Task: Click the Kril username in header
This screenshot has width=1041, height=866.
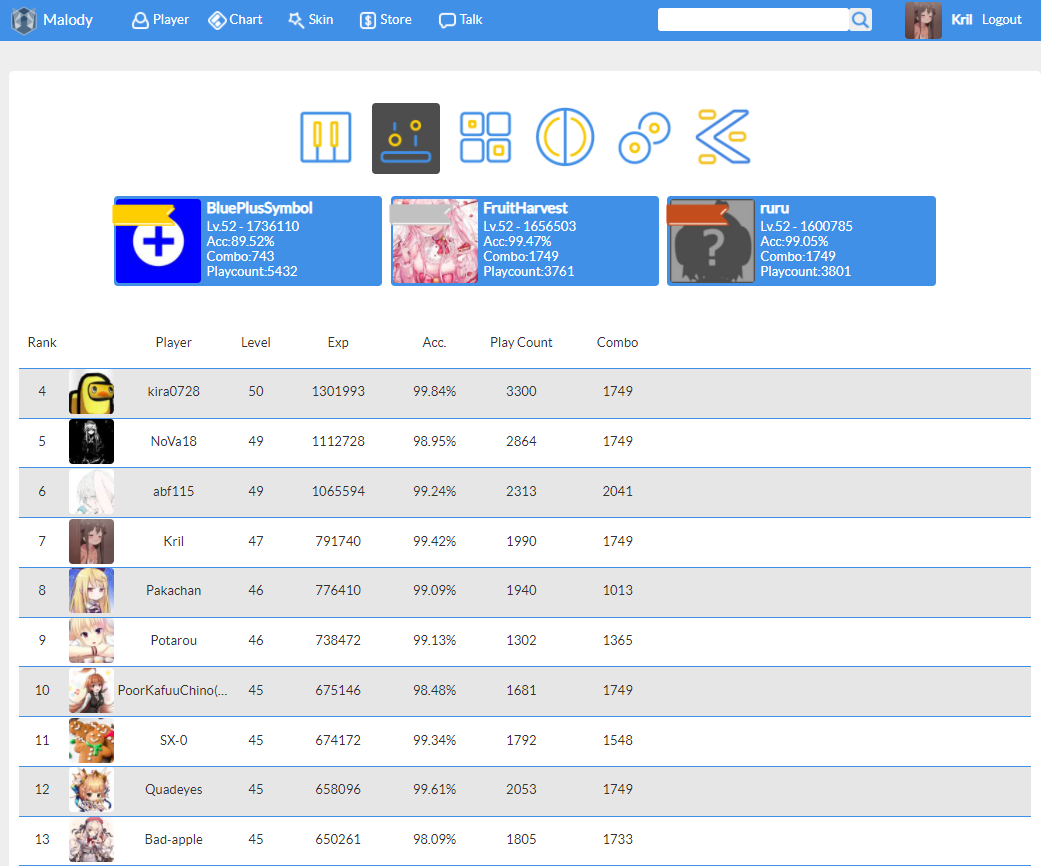Action: click(x=961, y=20)
